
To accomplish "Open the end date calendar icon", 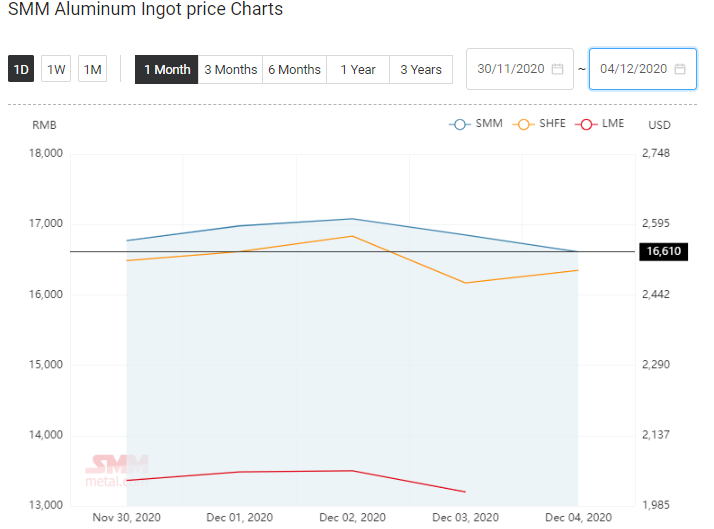I will point(680,69).
